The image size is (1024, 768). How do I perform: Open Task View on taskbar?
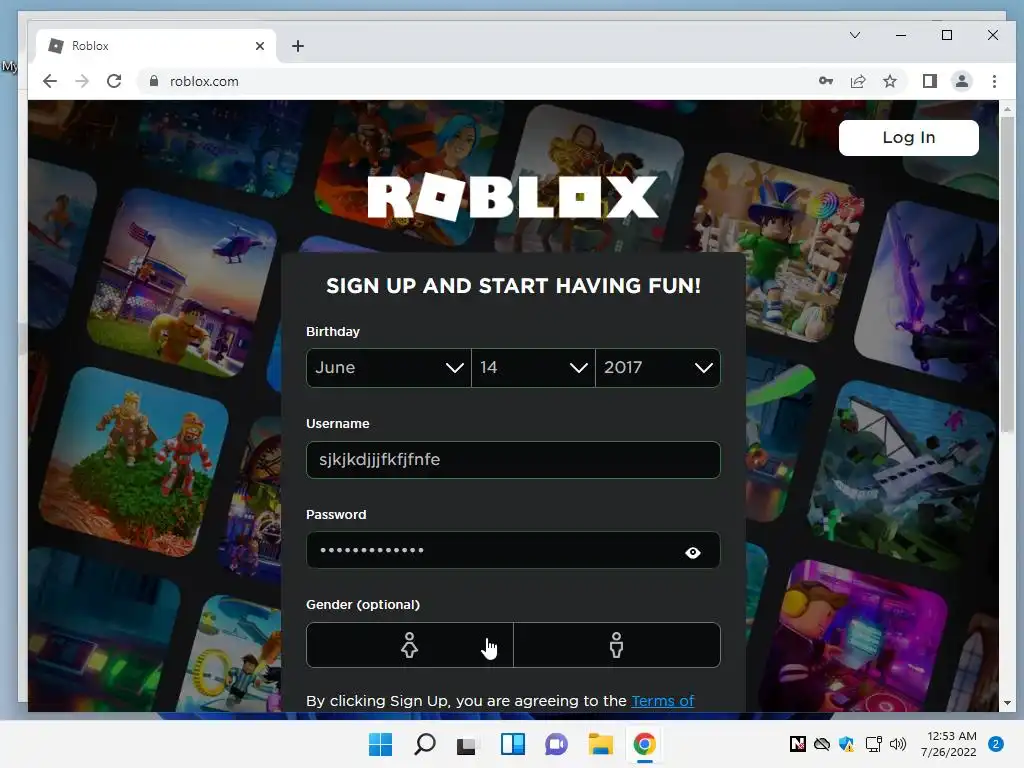click(x=466, y=744)
